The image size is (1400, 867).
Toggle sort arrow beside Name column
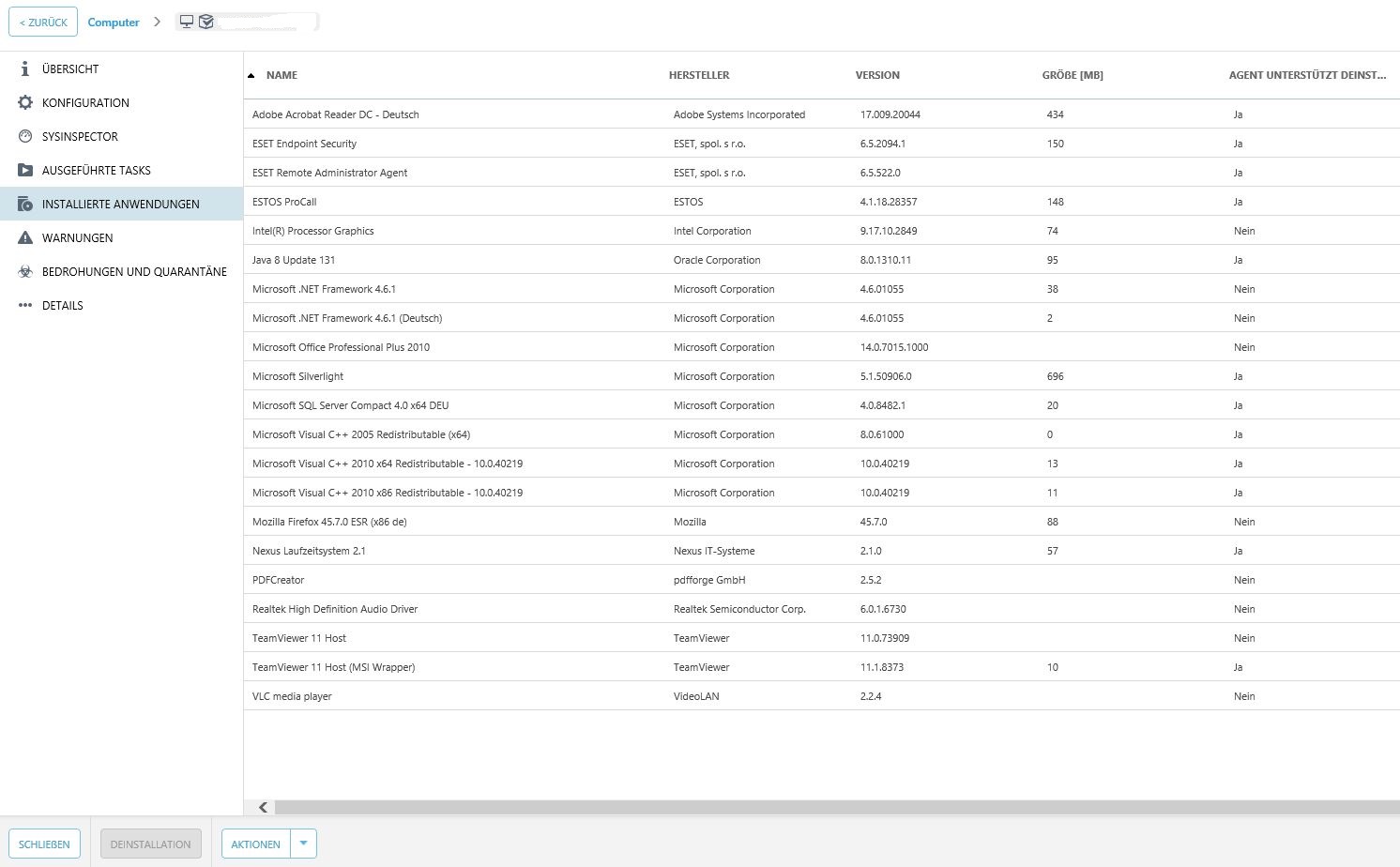[251, 75]
